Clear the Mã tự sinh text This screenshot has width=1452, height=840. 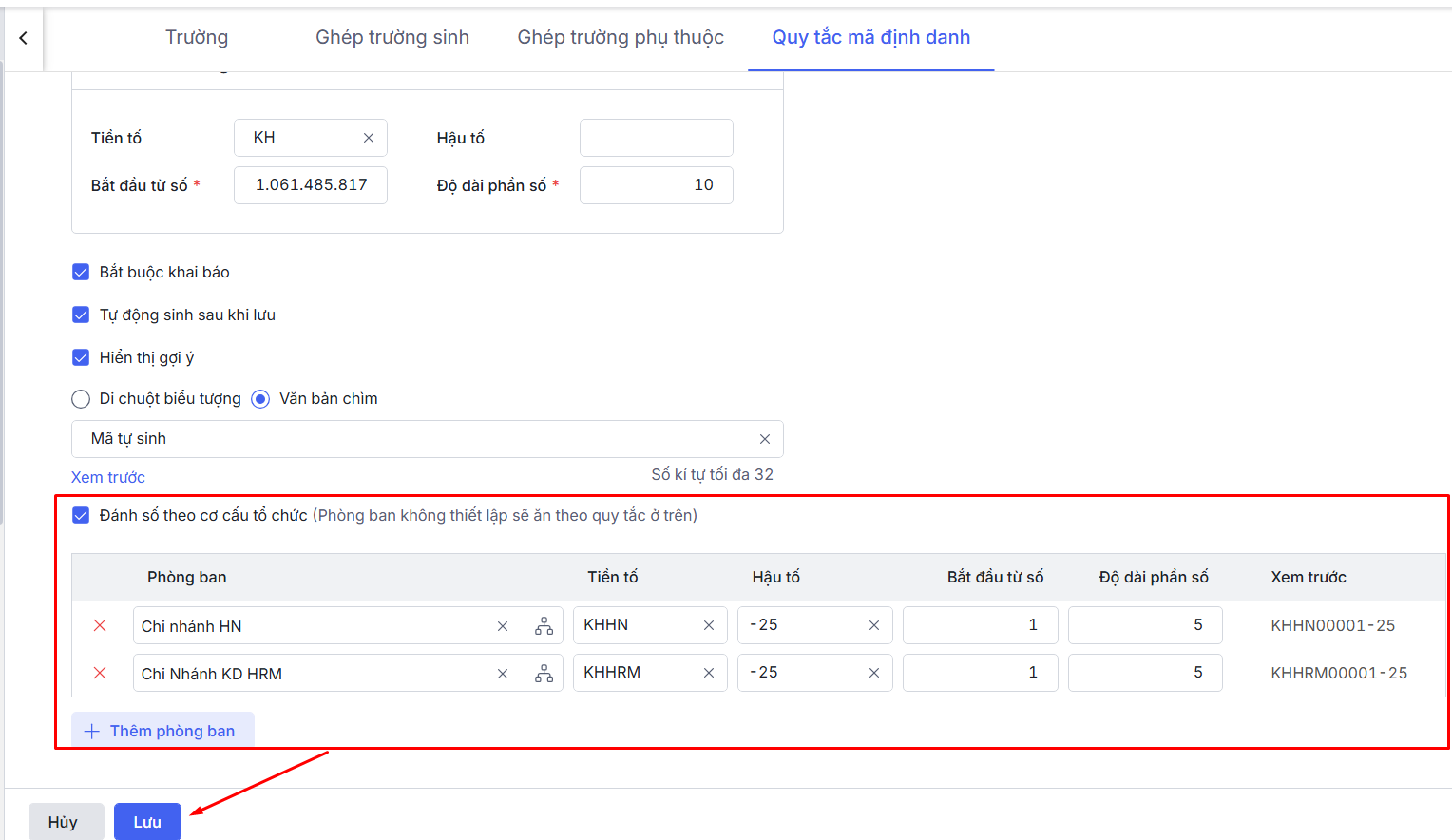pyautogui.click(x=764, y=439)
